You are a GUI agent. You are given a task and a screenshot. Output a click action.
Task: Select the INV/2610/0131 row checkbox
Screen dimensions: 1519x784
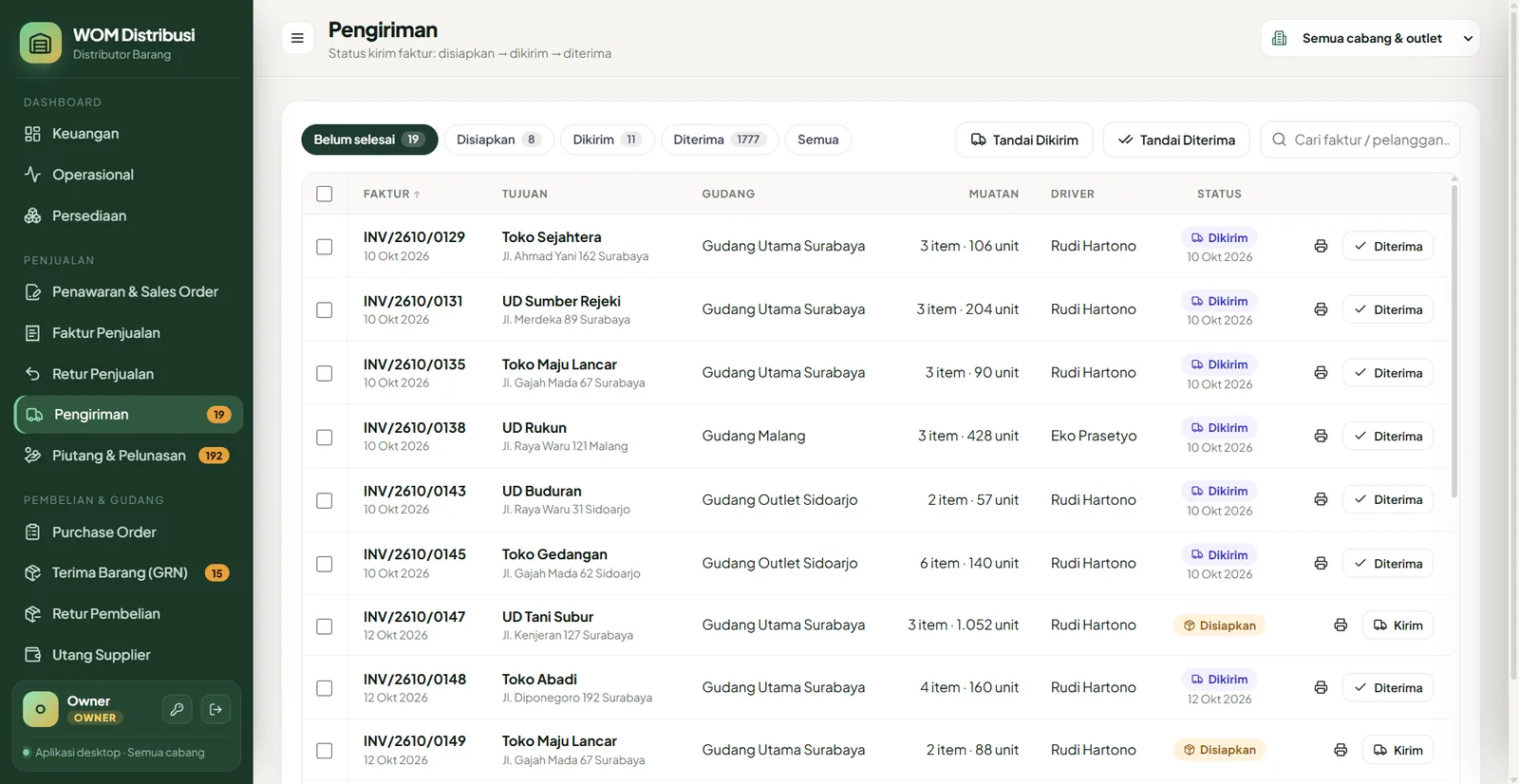[325, 310]
